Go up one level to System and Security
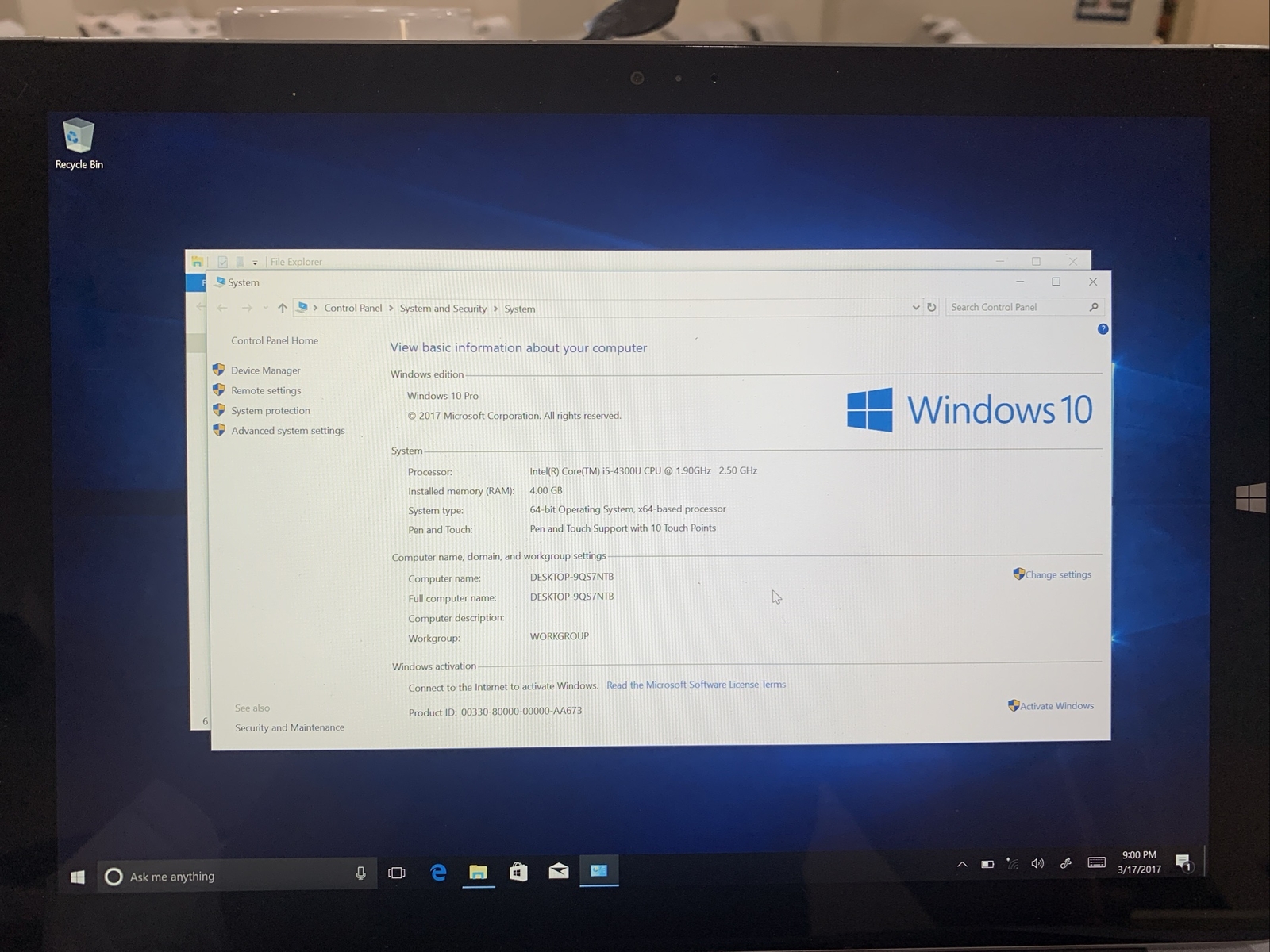 [283, 308]
